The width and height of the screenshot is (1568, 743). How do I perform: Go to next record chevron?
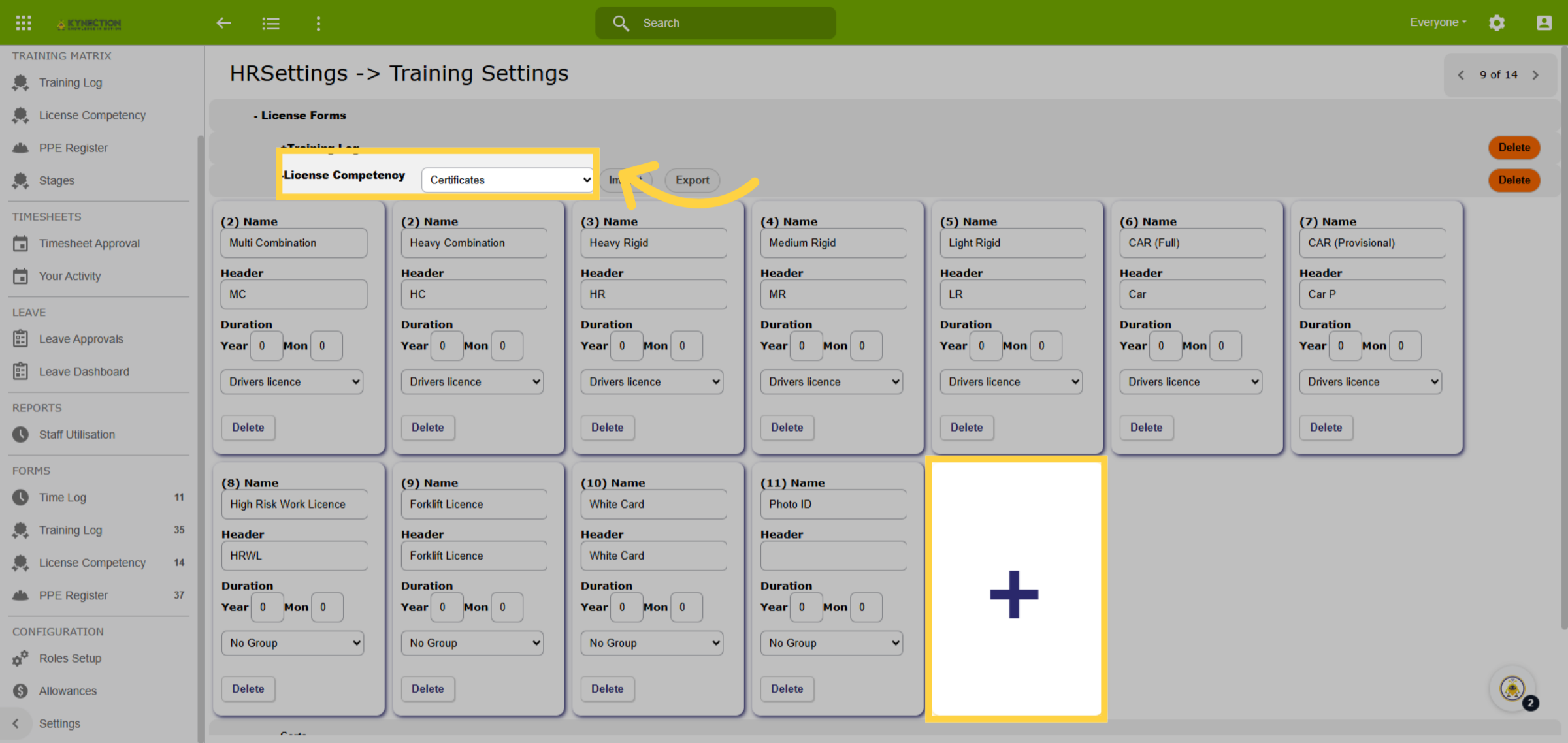pos(1535,75)
